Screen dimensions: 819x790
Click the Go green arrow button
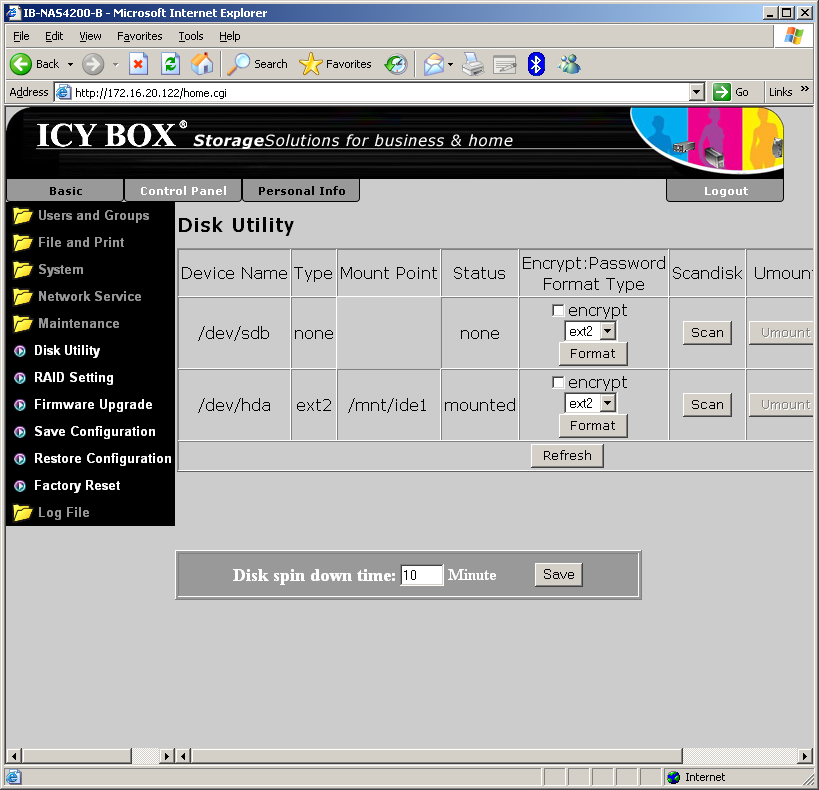click(x=721, y=92)
